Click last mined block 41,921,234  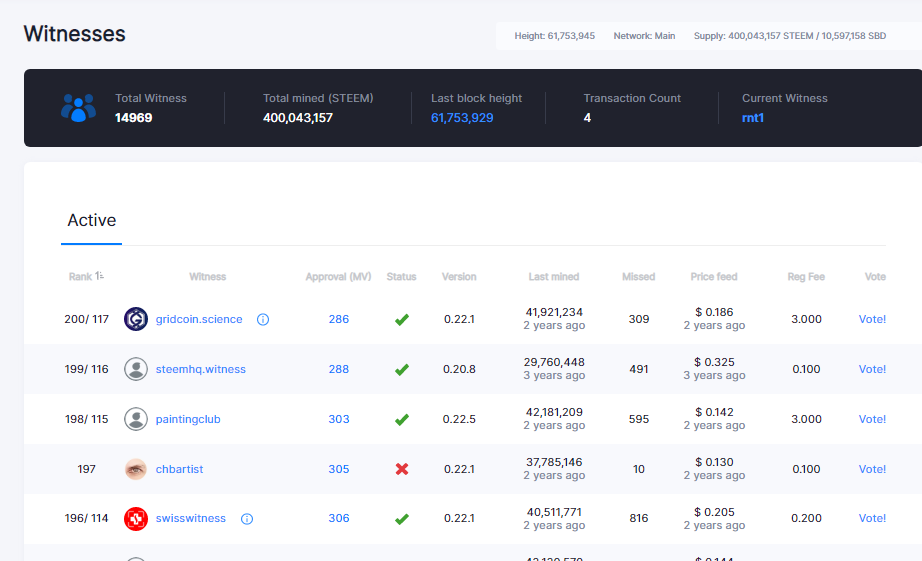coord(554,312)
